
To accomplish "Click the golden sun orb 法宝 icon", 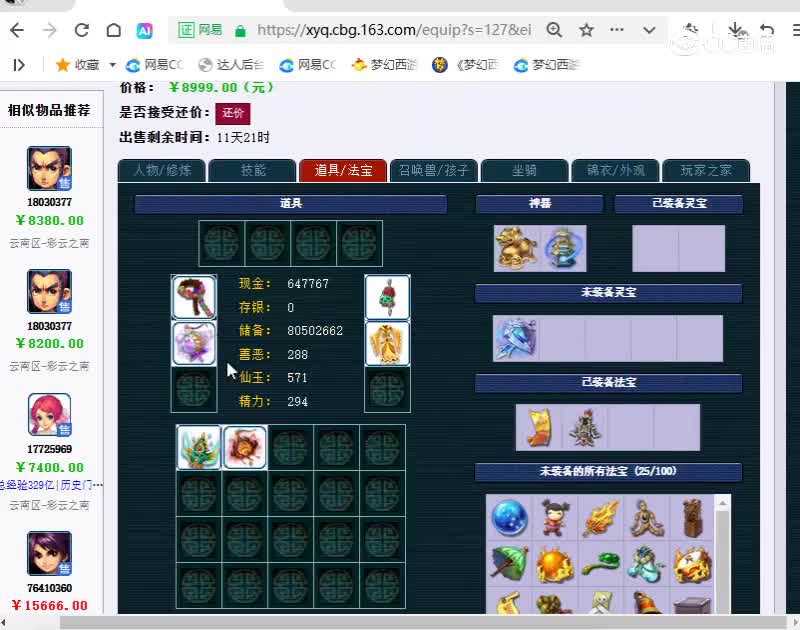I will [555, 564].
